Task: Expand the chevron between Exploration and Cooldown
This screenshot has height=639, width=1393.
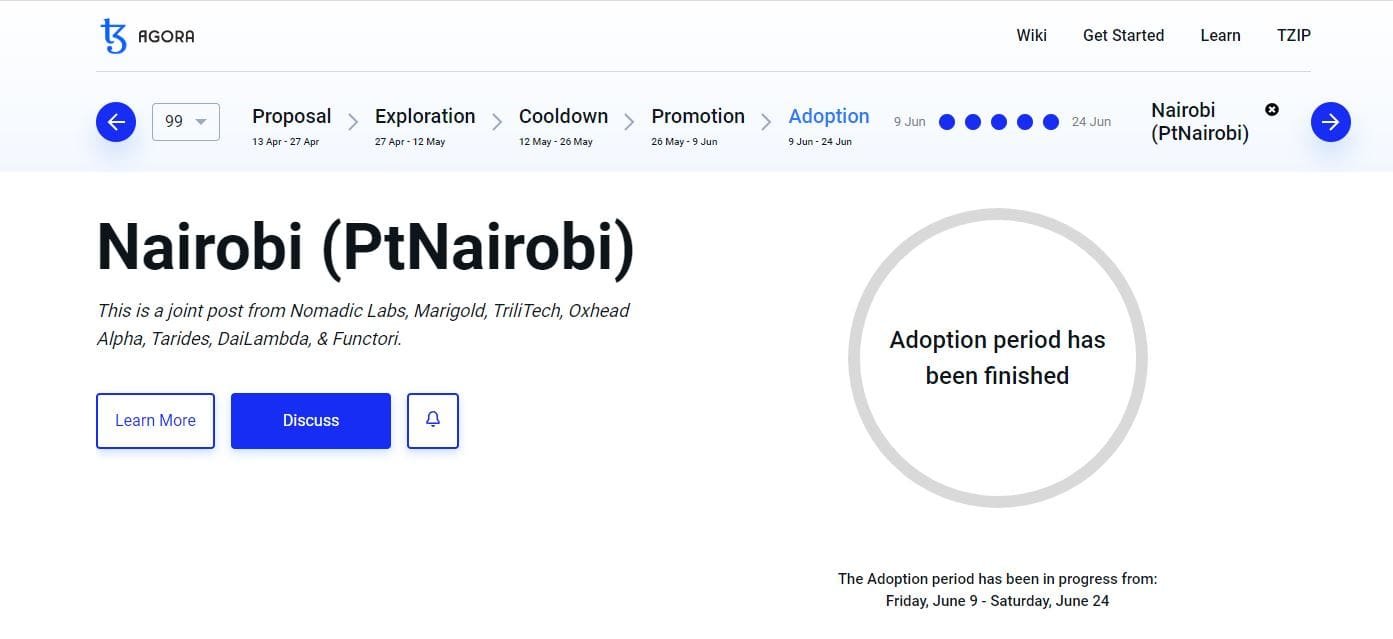Action: tap(497, 122)
